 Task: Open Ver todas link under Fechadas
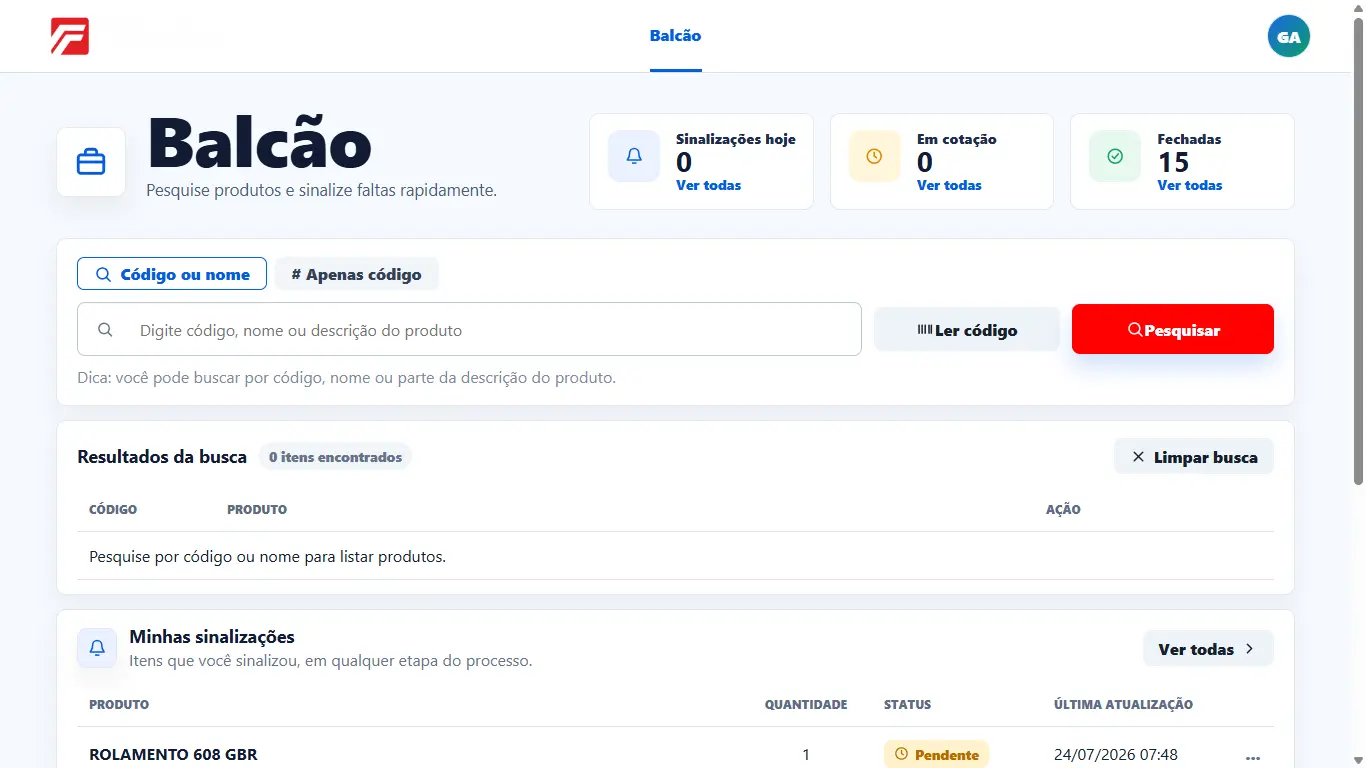[x=1190, y=185]
